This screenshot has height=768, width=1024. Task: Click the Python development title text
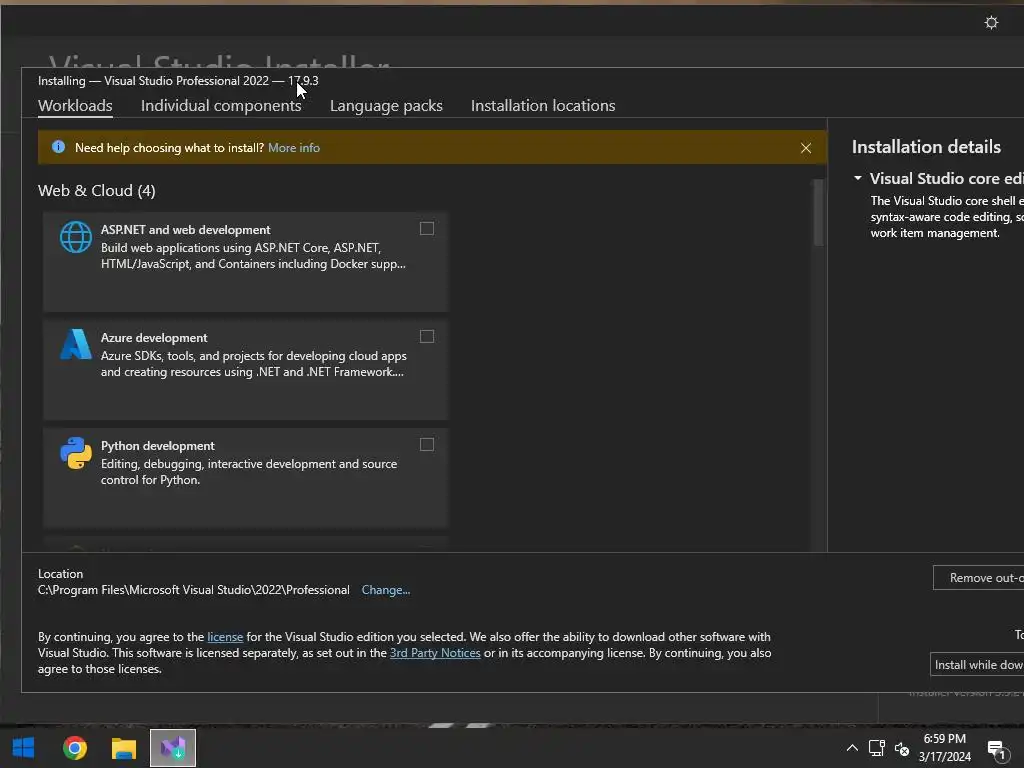157,446
